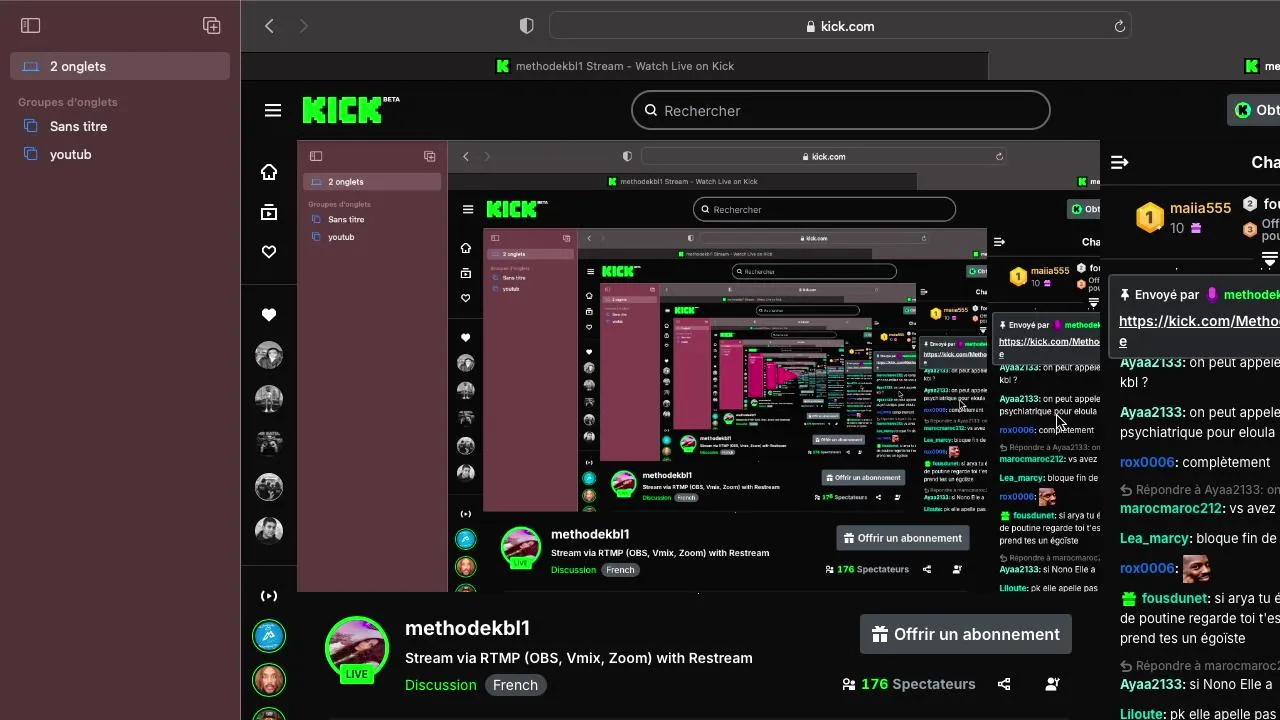Click the follow user icon beside share
1280x720 pixels.
pos(1052,684)
